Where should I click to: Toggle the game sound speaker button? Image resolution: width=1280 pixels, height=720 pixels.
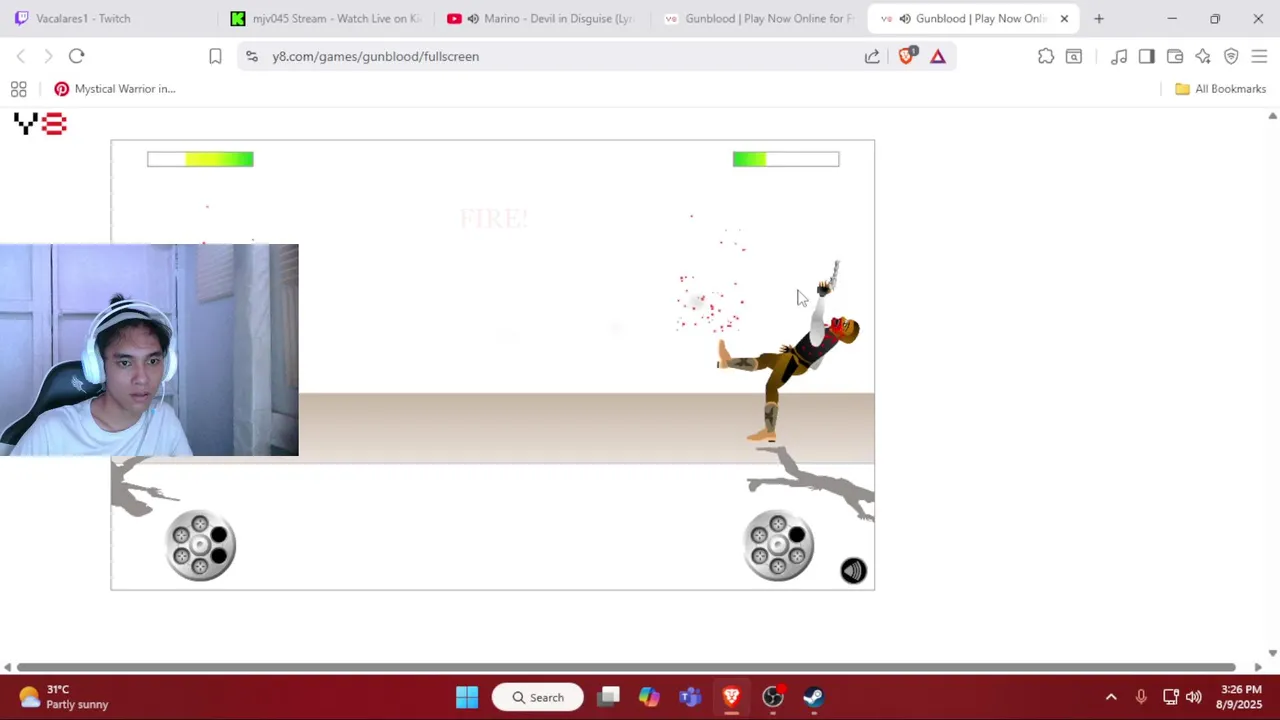(x=853, y=570)
